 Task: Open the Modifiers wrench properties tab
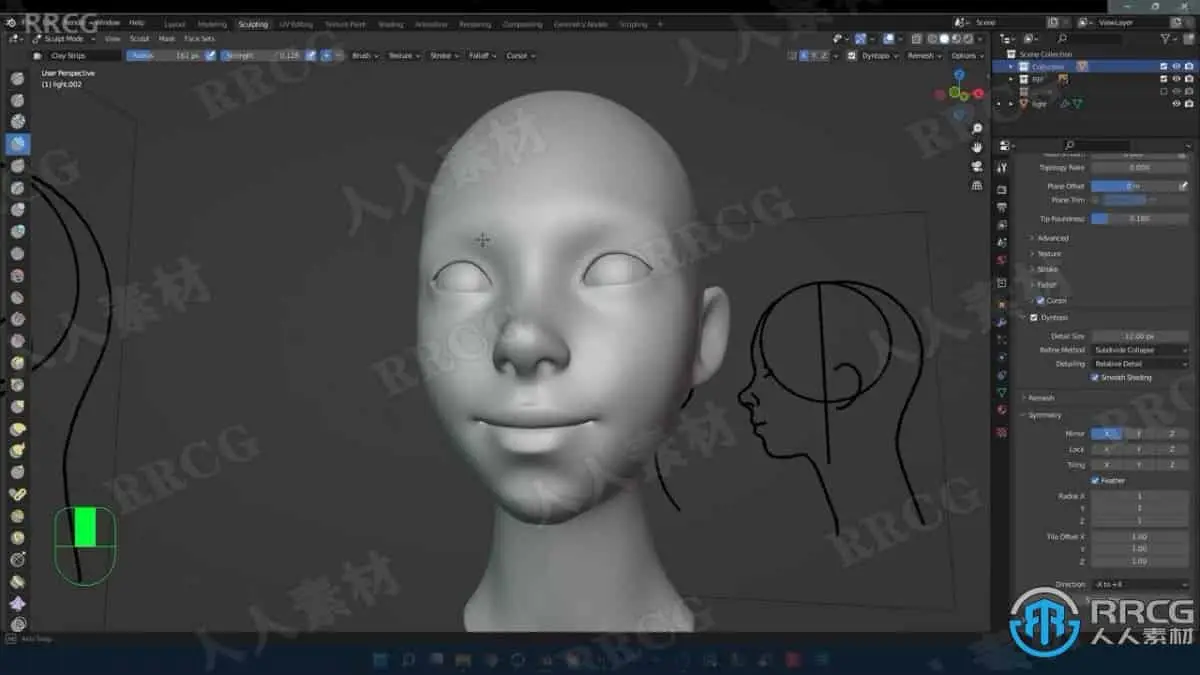1002,322
